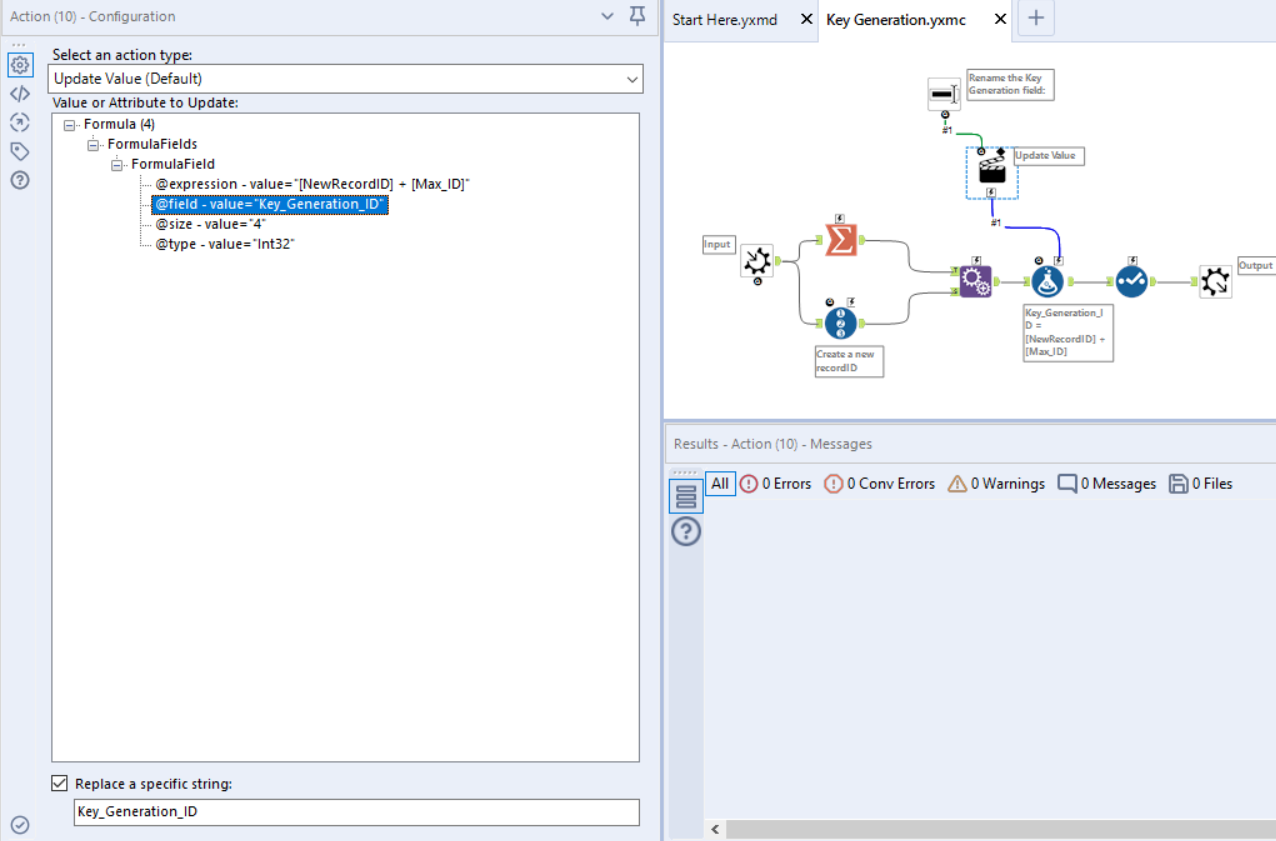Collapse the Formula (4) tree node
The image size is (1276, 841).
pyautogui.click(x=68, y=123)
